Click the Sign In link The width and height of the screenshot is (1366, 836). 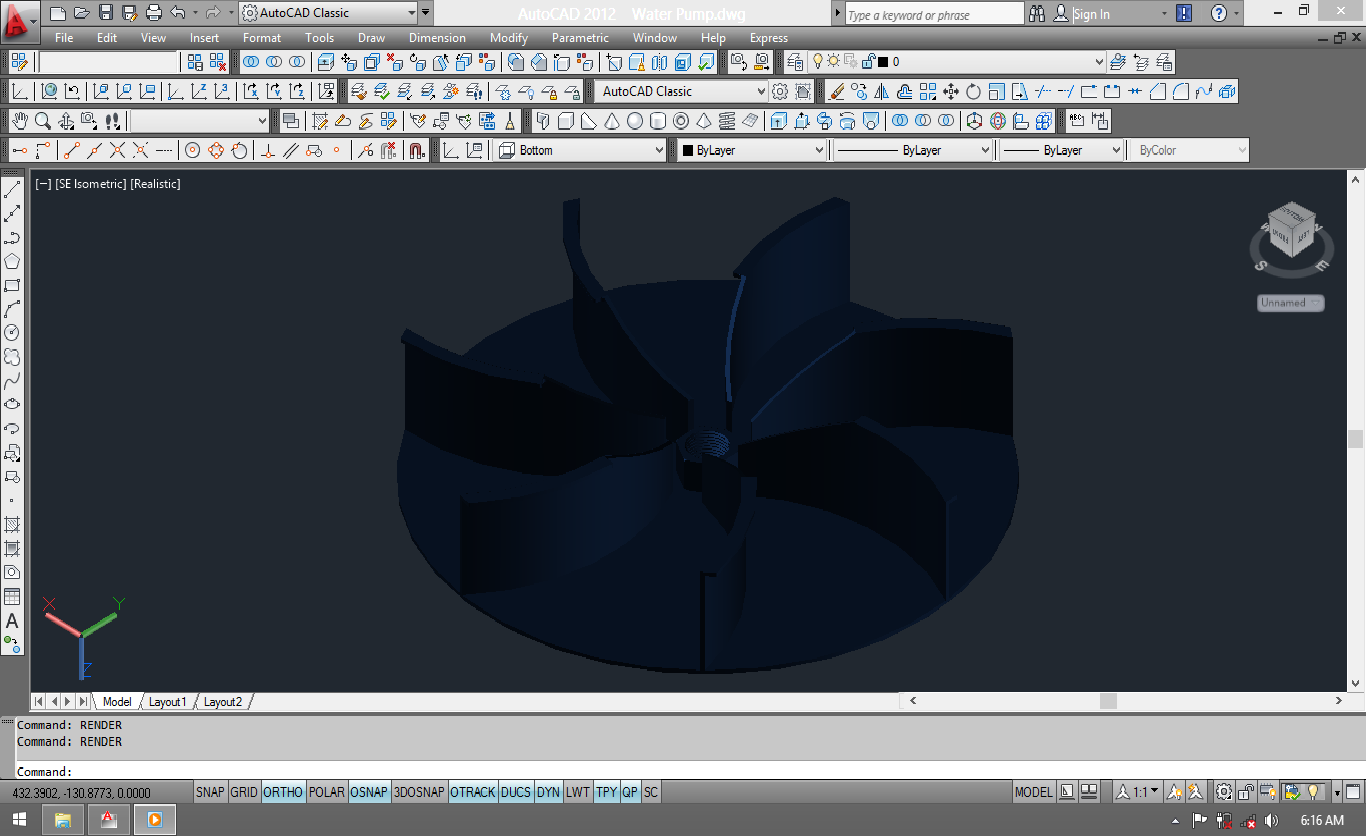(x=1091, y=14)
